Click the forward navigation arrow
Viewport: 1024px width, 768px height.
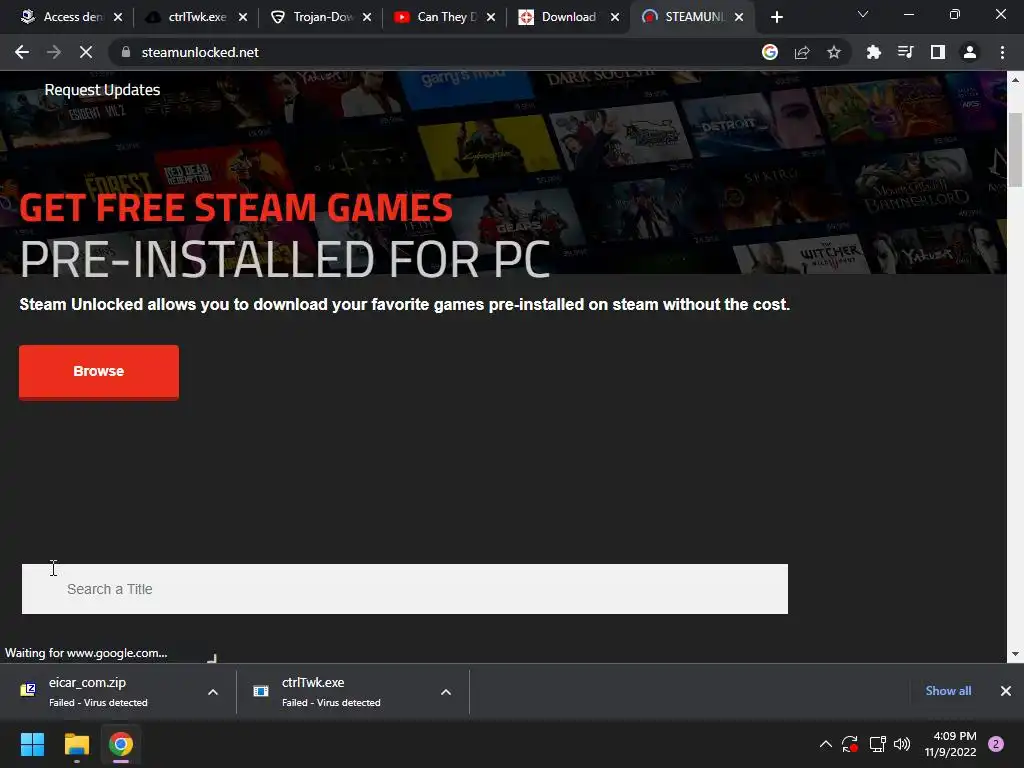coord(54,52)
